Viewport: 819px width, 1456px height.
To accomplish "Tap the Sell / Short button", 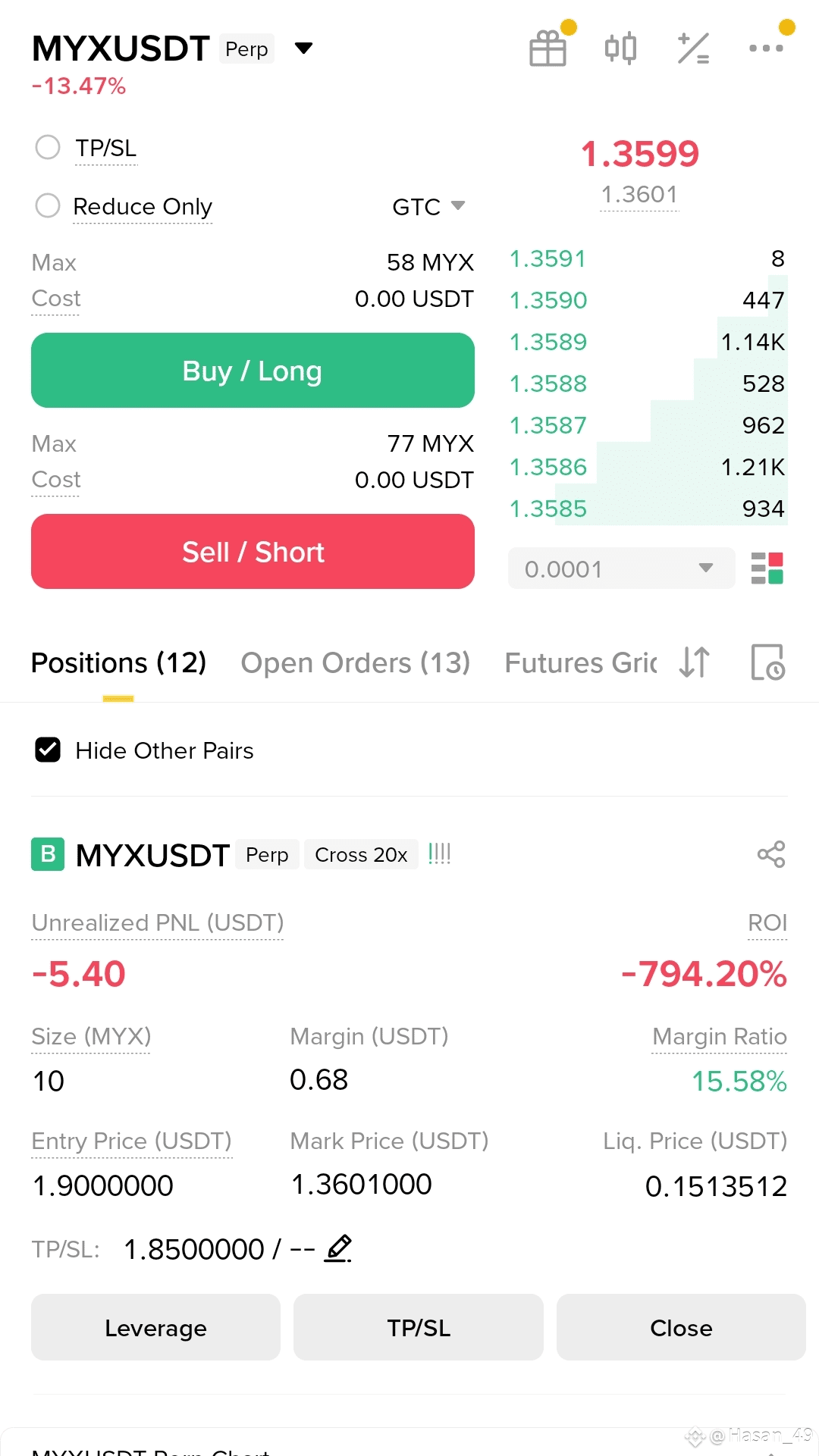I will tap(253, 552).
